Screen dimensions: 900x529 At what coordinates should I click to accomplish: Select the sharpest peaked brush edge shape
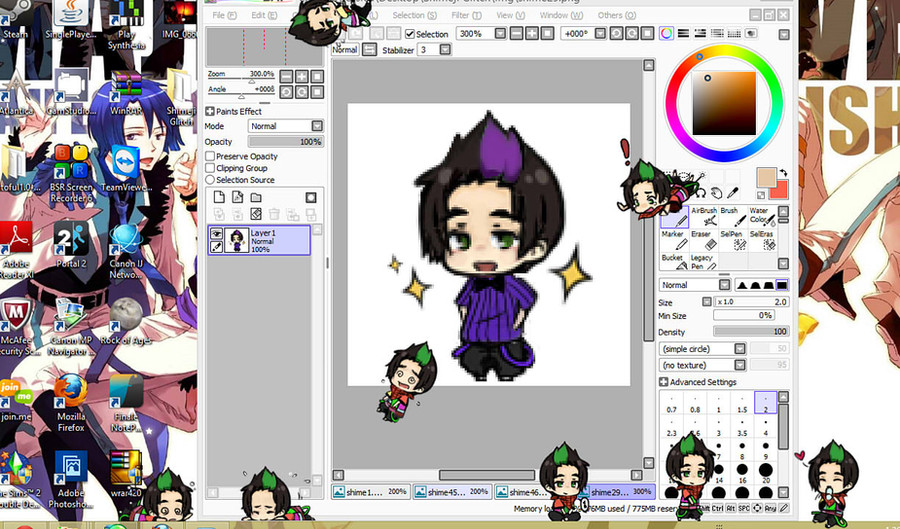742,285
